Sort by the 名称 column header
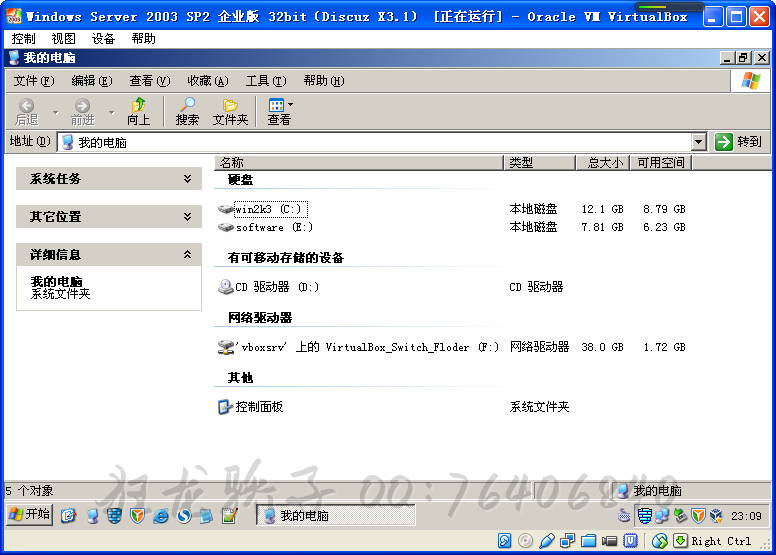776x555 pixels. point(359,162)
